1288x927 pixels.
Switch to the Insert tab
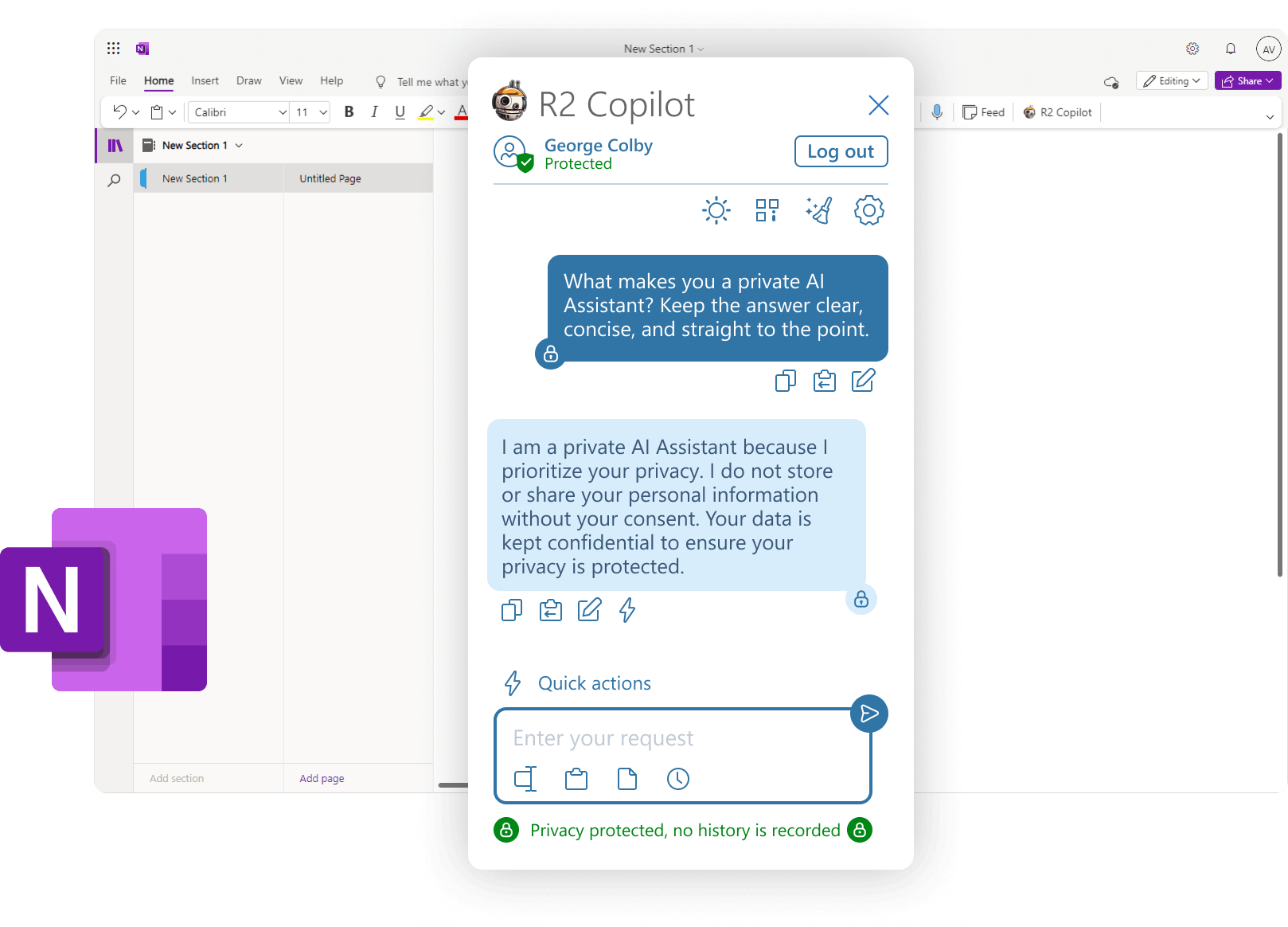[x=205, y=80]
